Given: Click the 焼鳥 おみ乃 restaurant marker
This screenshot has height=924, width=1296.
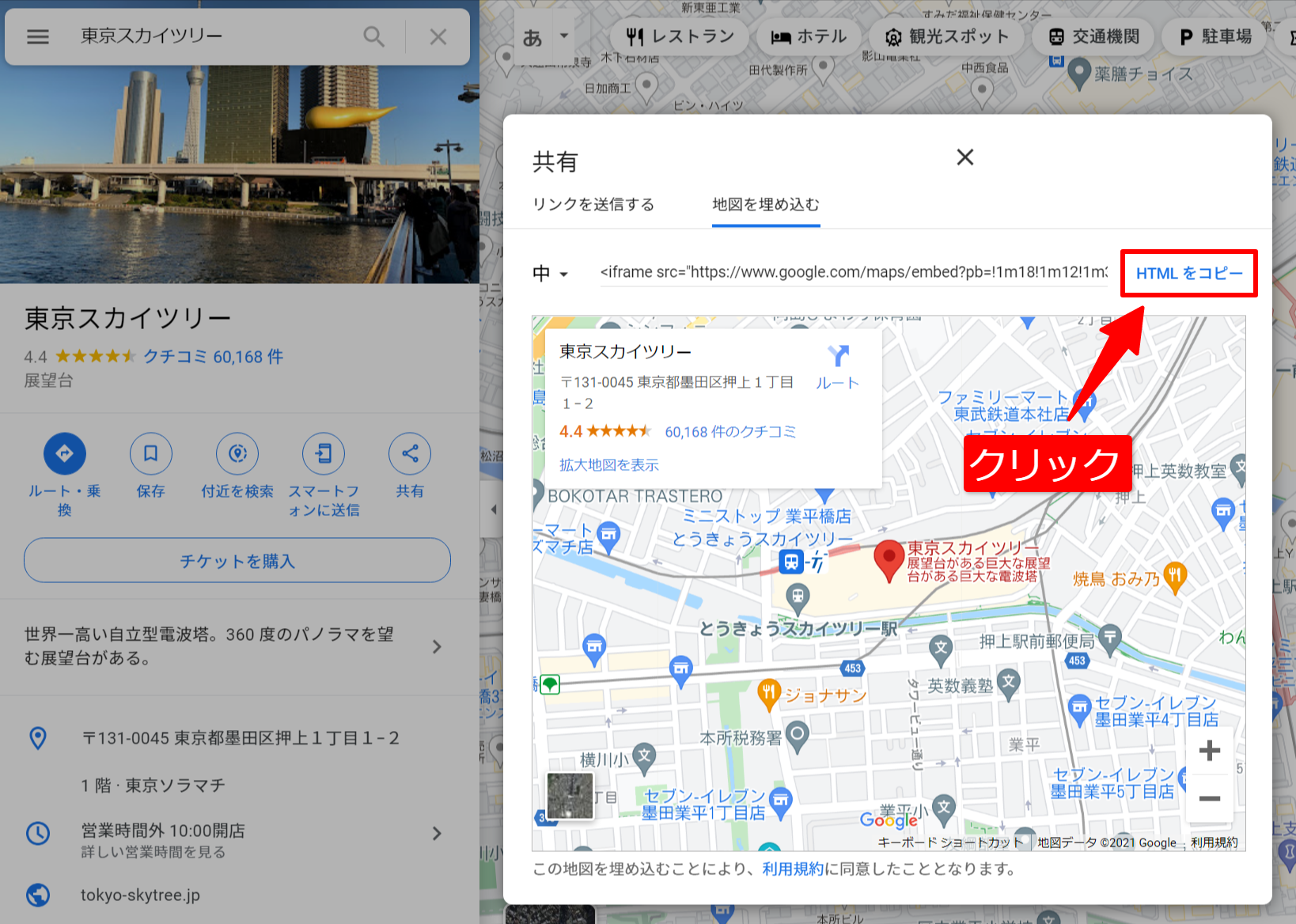Looking at the screenshot, I should point(1176,578).
